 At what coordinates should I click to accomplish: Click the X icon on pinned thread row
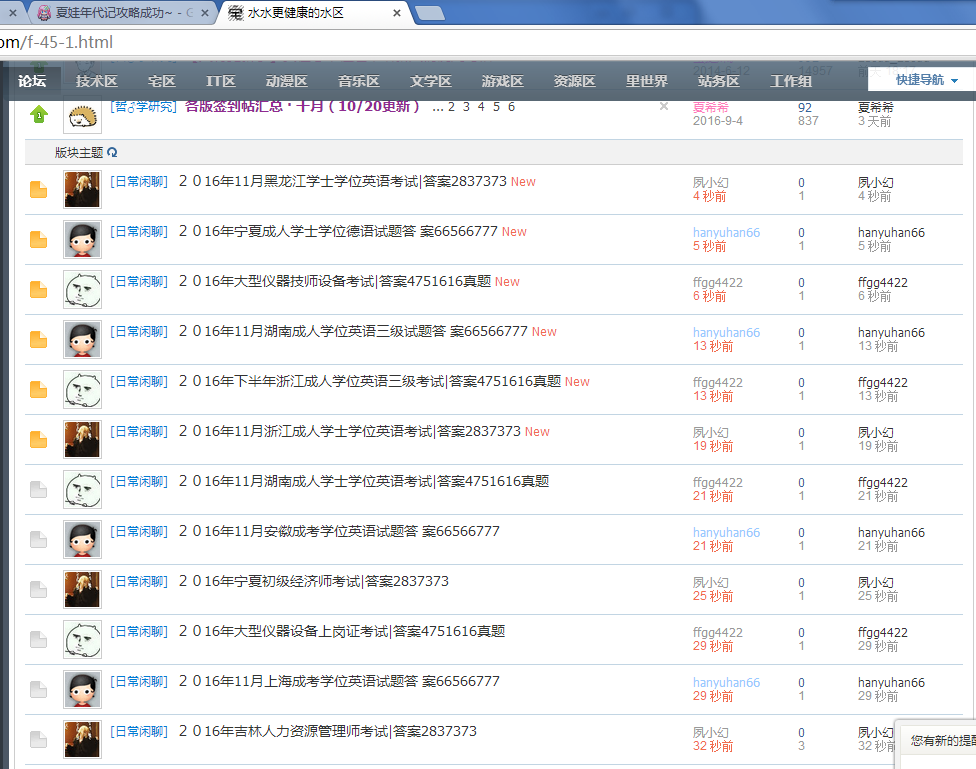pyautogui.click(x=663, y=106)
